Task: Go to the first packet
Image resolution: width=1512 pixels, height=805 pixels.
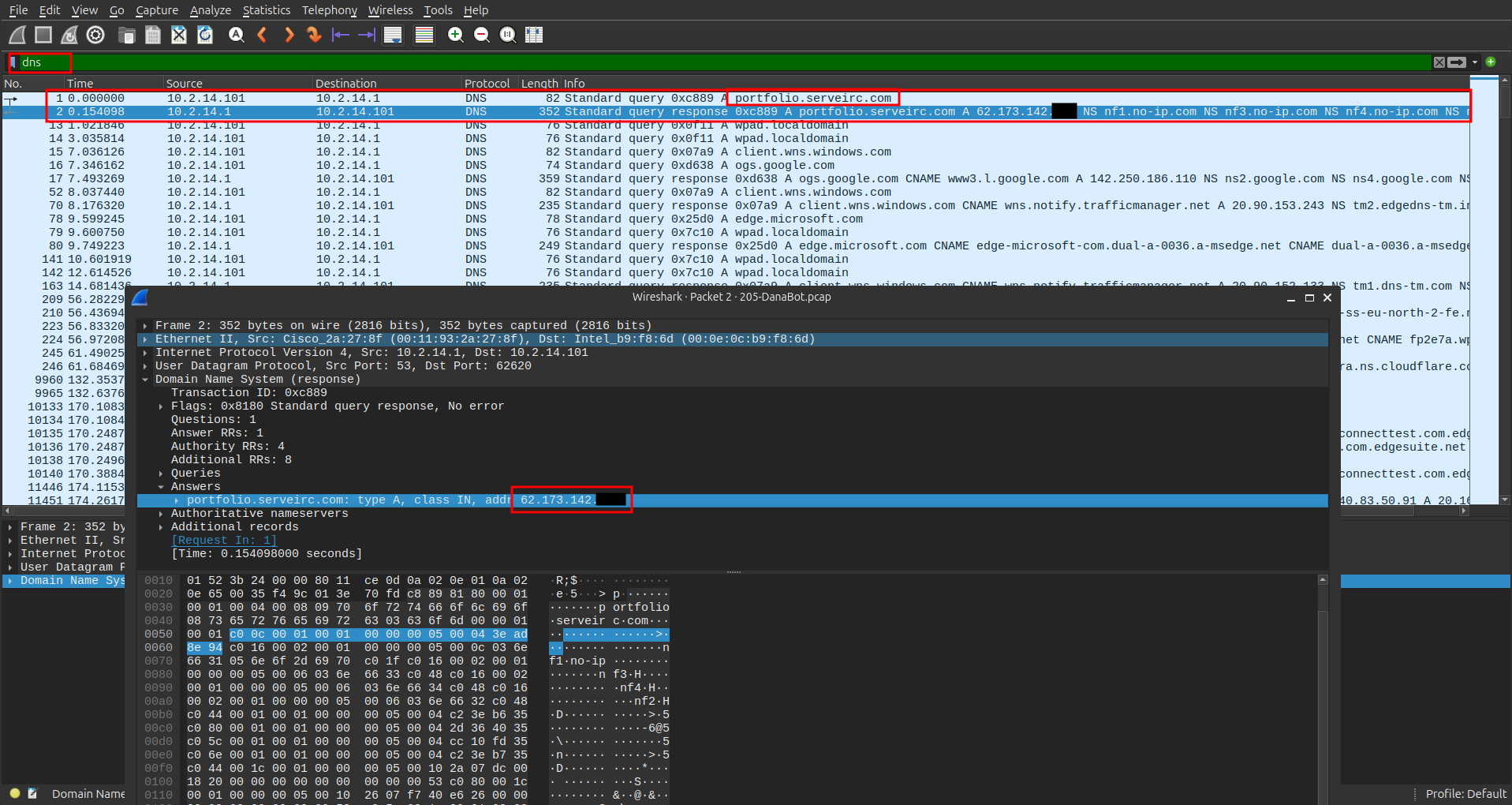Action: click(341, 35)
